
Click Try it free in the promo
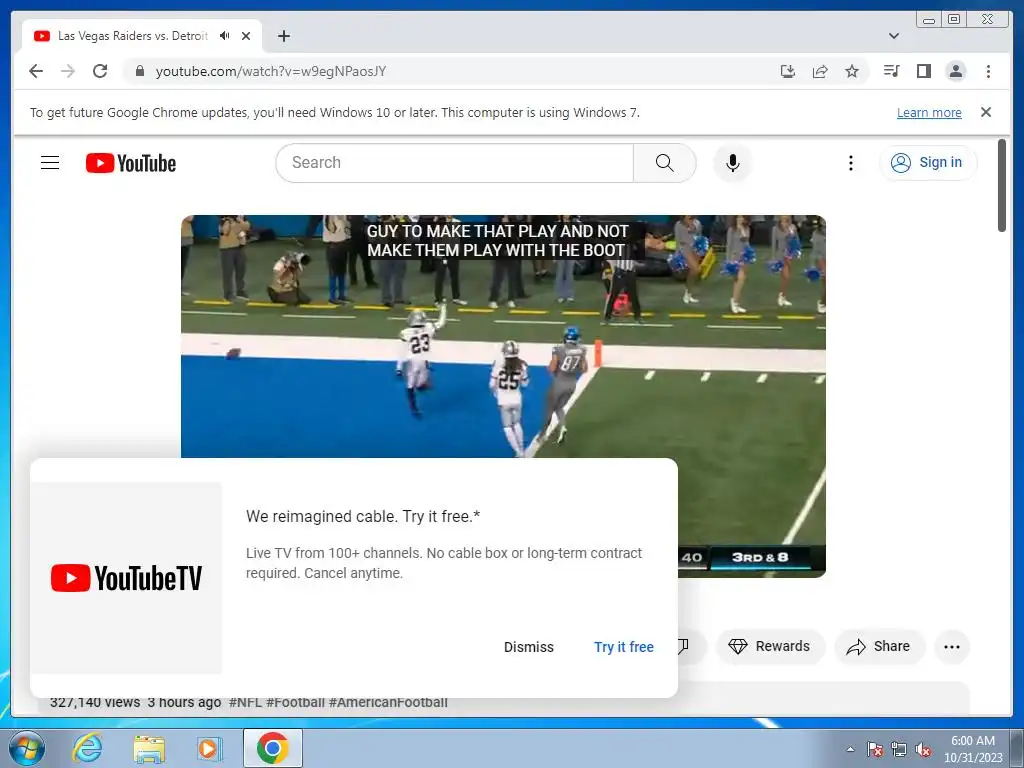(x=624, y=647)
